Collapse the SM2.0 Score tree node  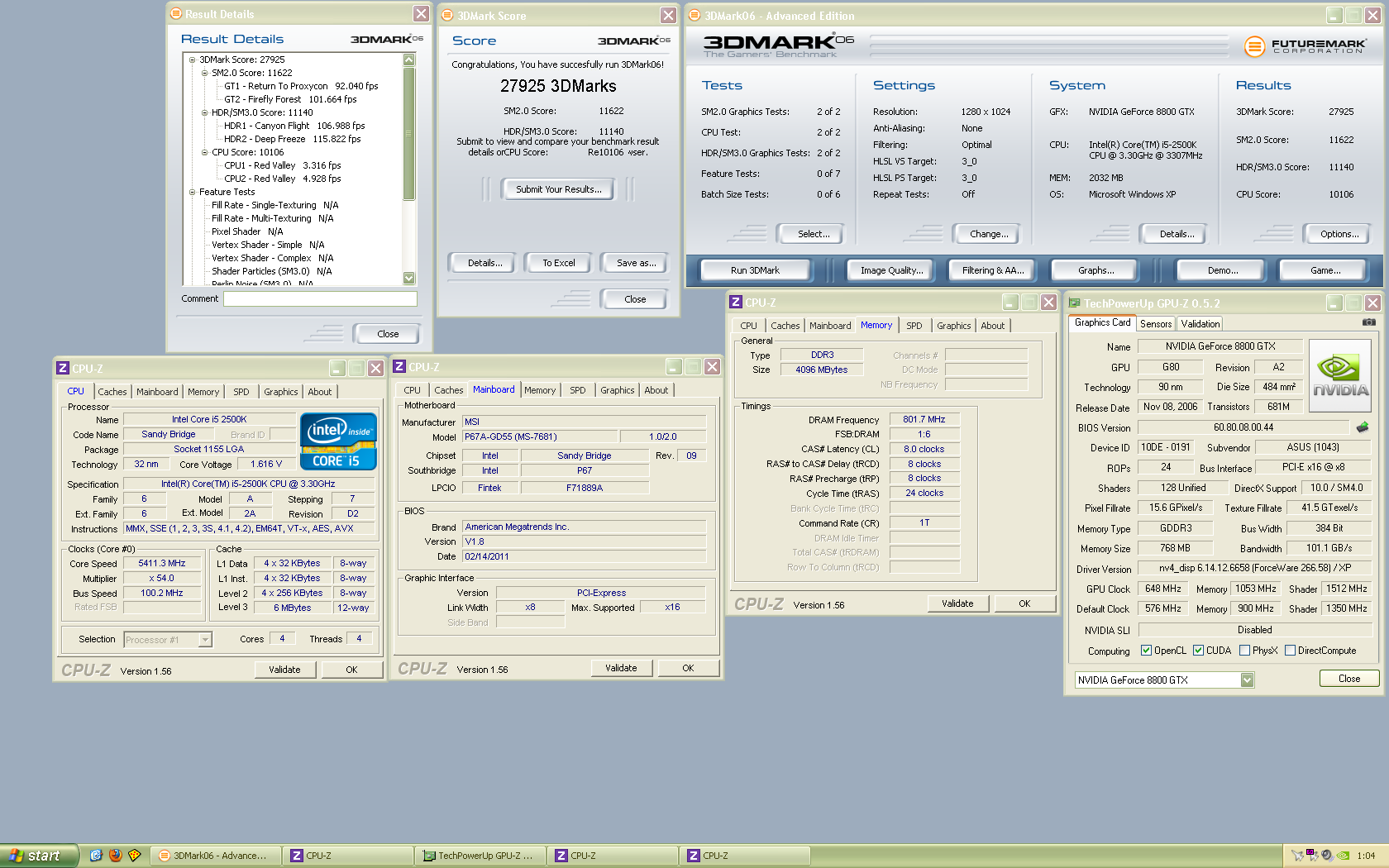204,73
